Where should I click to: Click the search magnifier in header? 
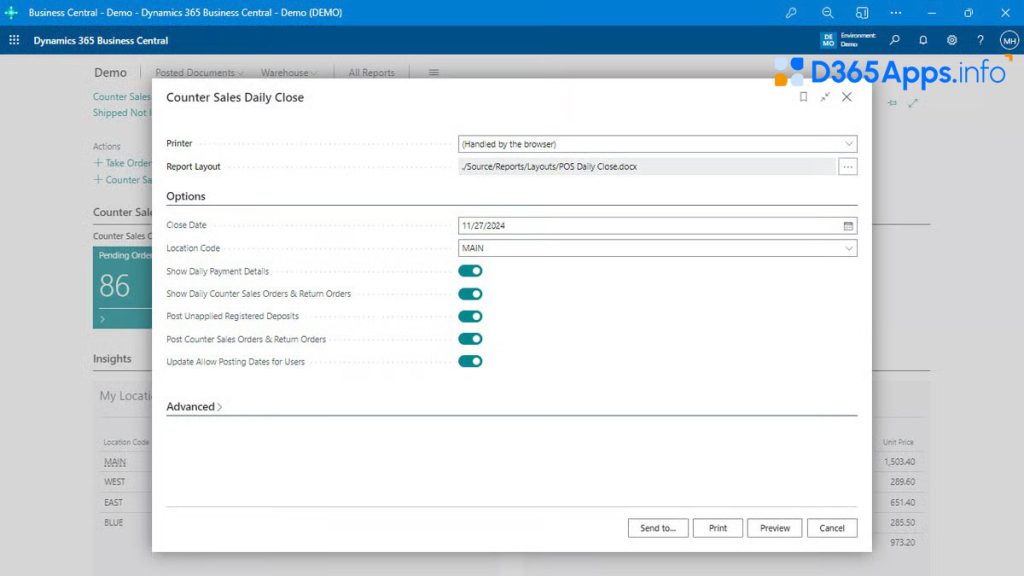coord(895,40)
